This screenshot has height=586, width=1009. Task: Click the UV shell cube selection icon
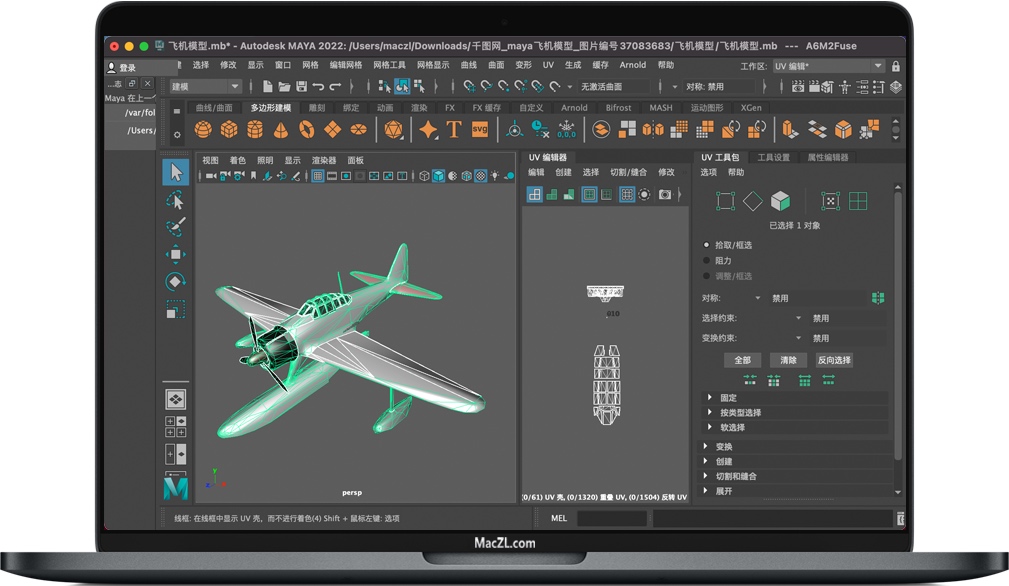click(x=780, y=201)
